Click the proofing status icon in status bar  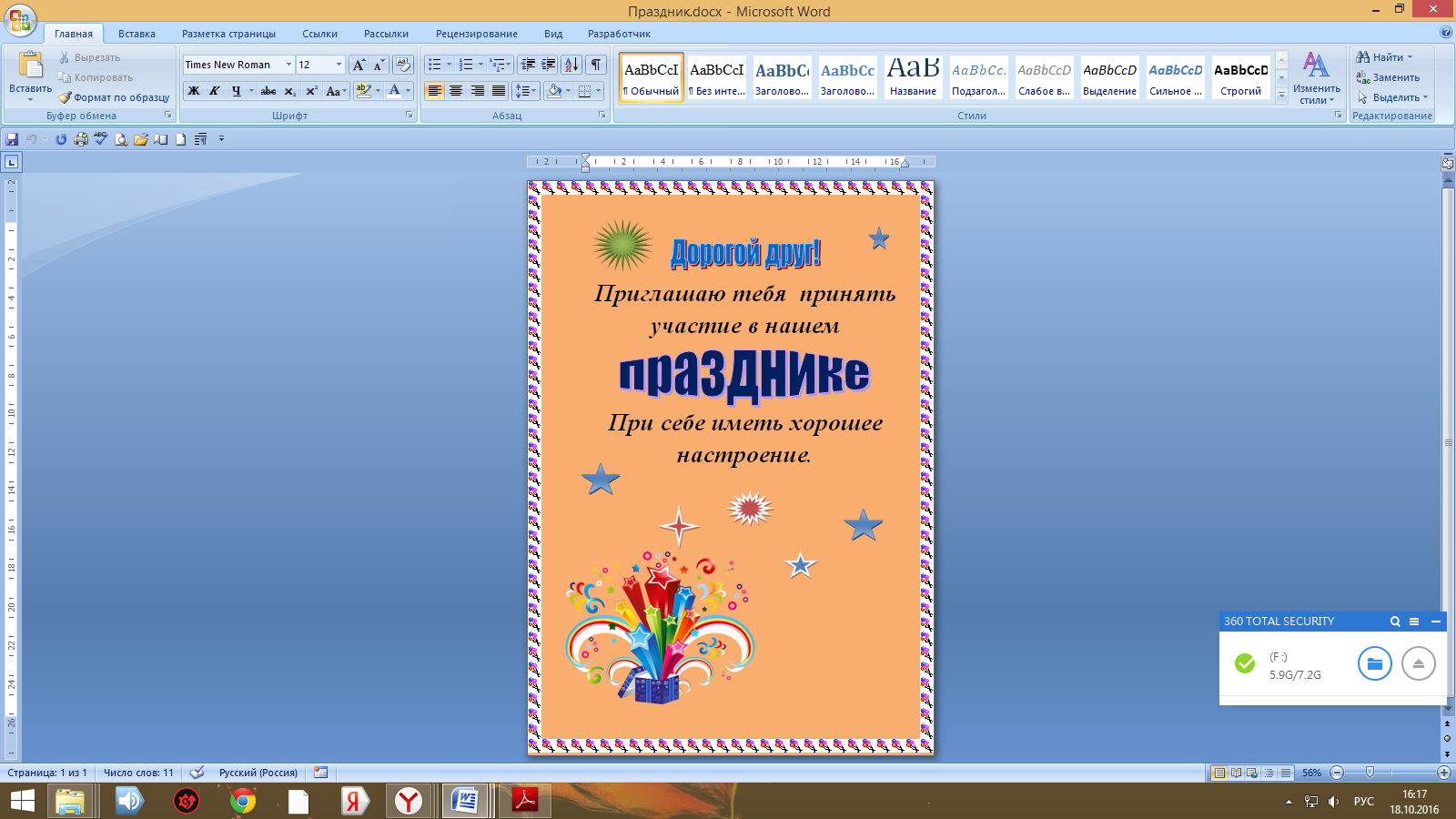coord(197,773)
